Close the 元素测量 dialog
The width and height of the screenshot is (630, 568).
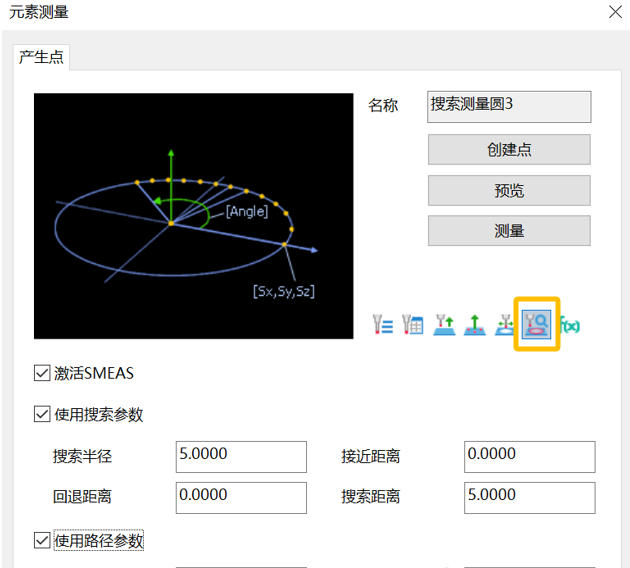click(614, 13)
